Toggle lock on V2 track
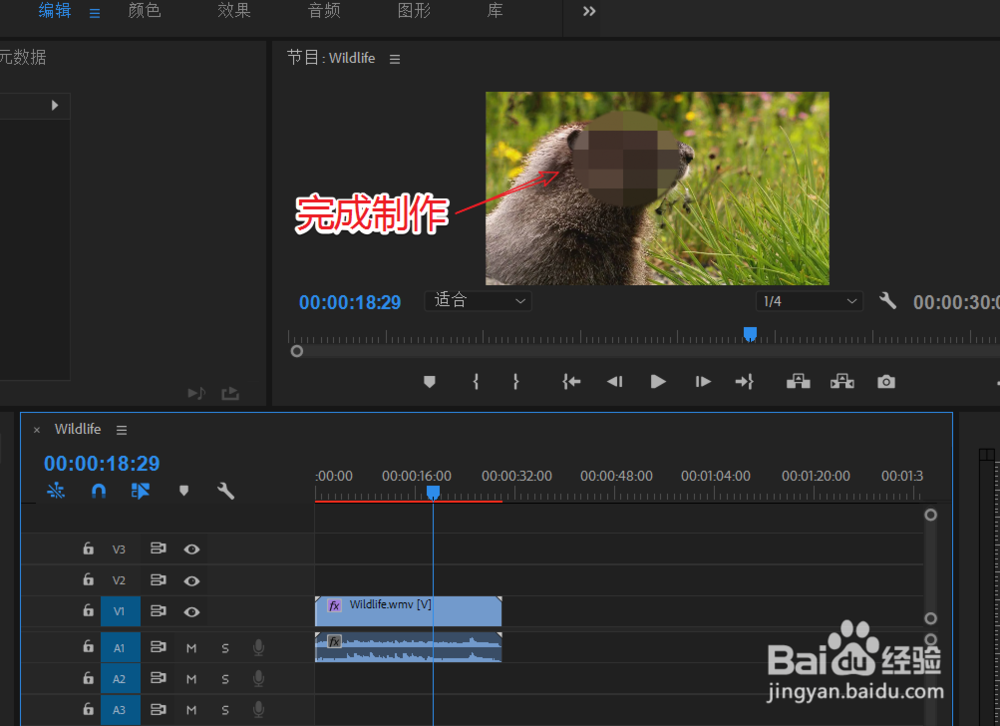This screenshot has height=726, width=1000. tap(88, 579)
